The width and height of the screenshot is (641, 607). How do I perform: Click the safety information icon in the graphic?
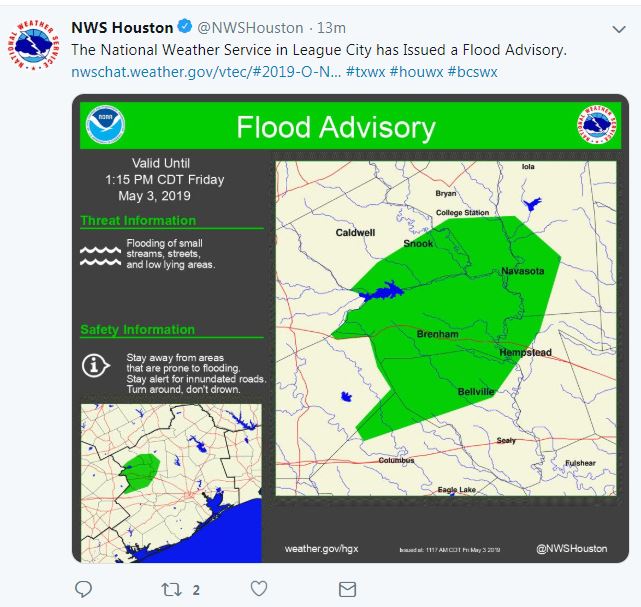pyautogui.click(x=96, y=366)
